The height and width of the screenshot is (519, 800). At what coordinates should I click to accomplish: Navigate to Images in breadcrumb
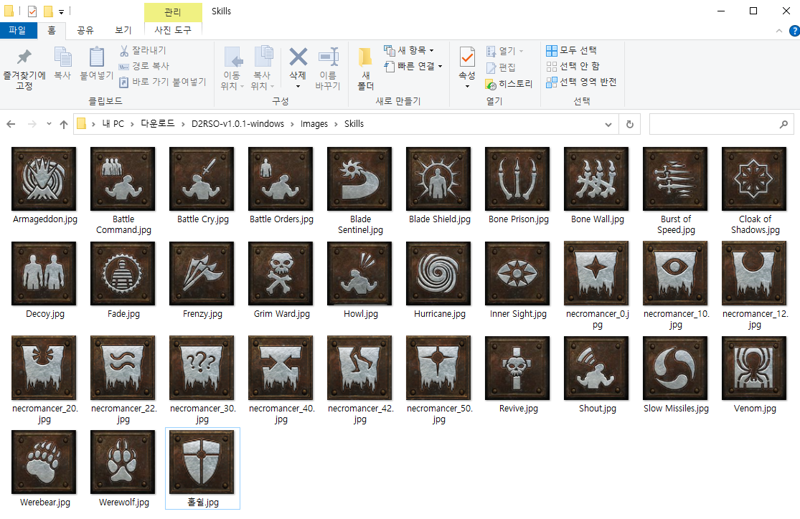(314, 124)
